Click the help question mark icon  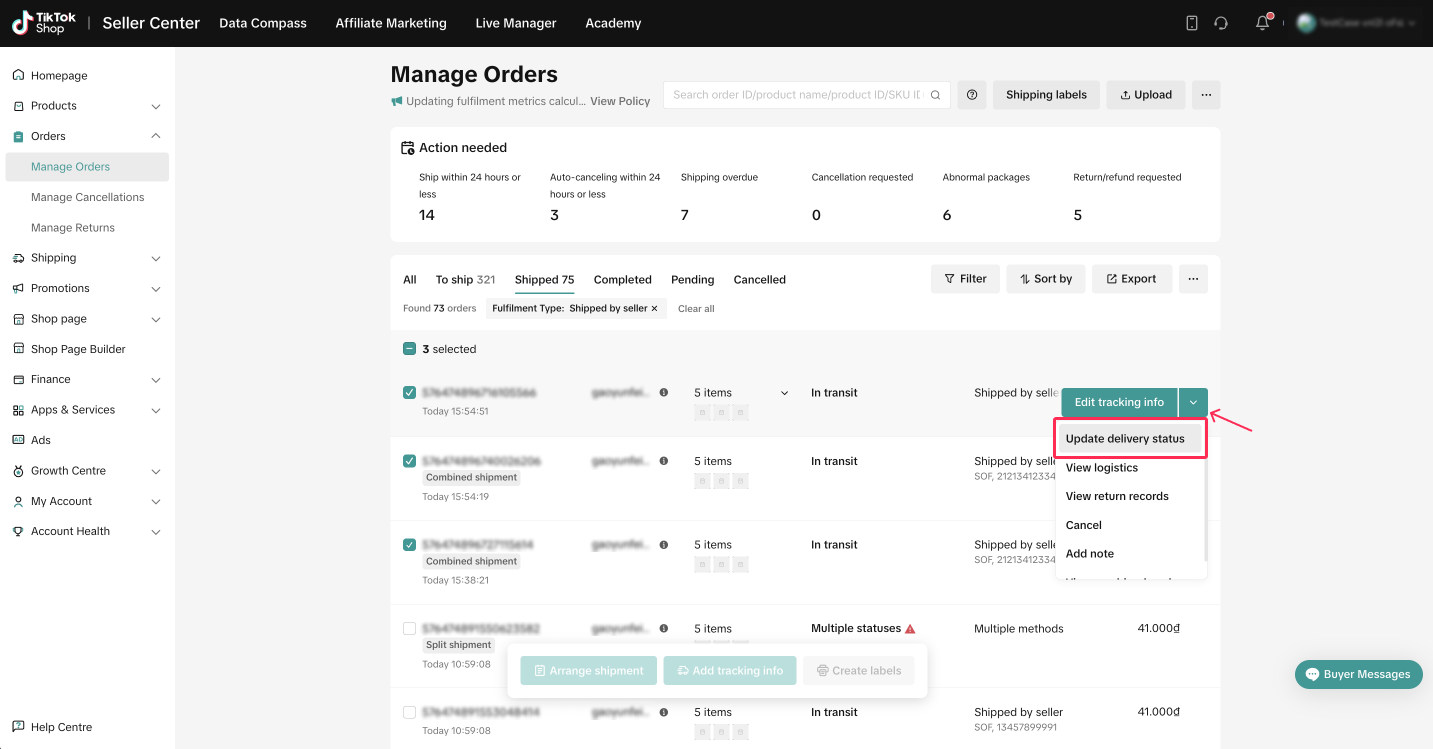click(x=971, y=95)
